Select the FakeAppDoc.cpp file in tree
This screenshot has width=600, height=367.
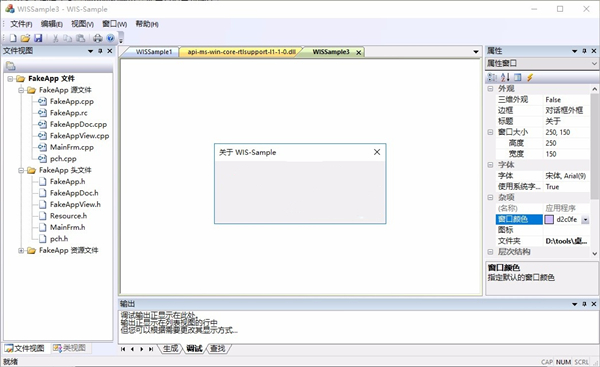[78, 124]
